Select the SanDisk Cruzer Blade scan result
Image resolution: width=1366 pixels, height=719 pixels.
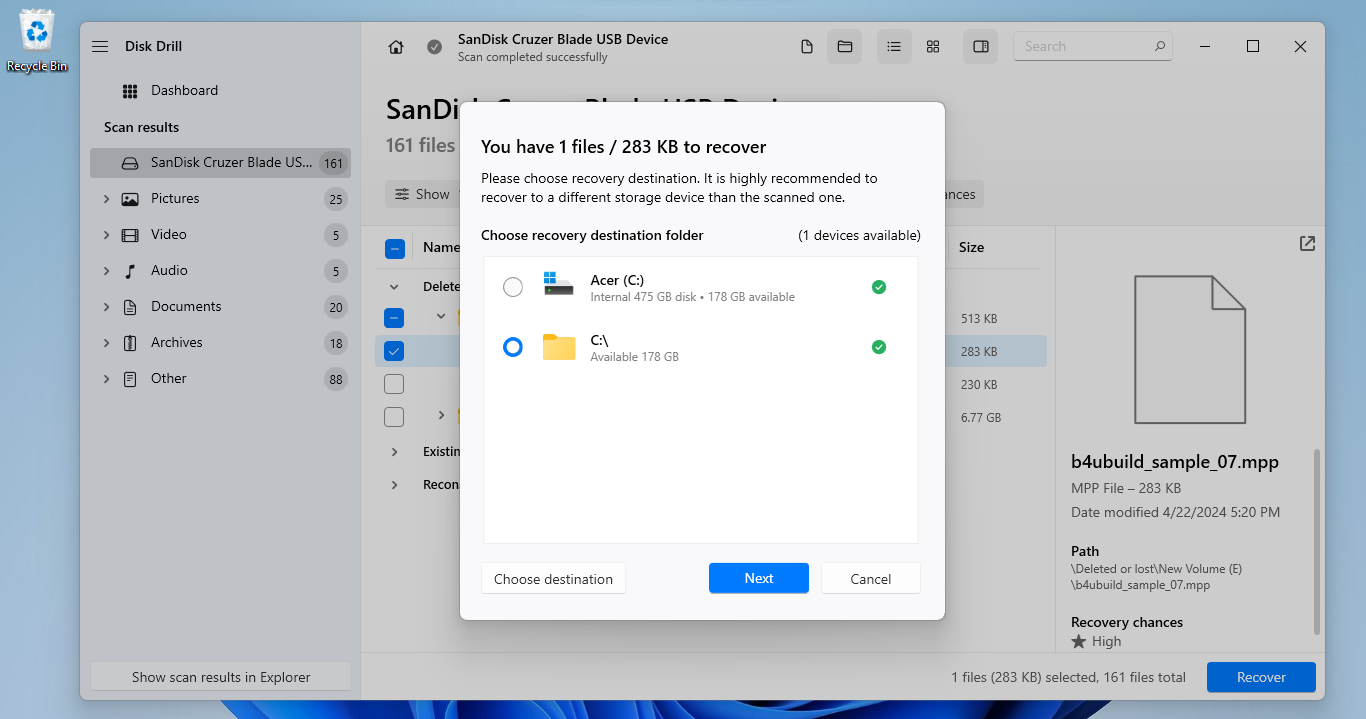[220, 163]
